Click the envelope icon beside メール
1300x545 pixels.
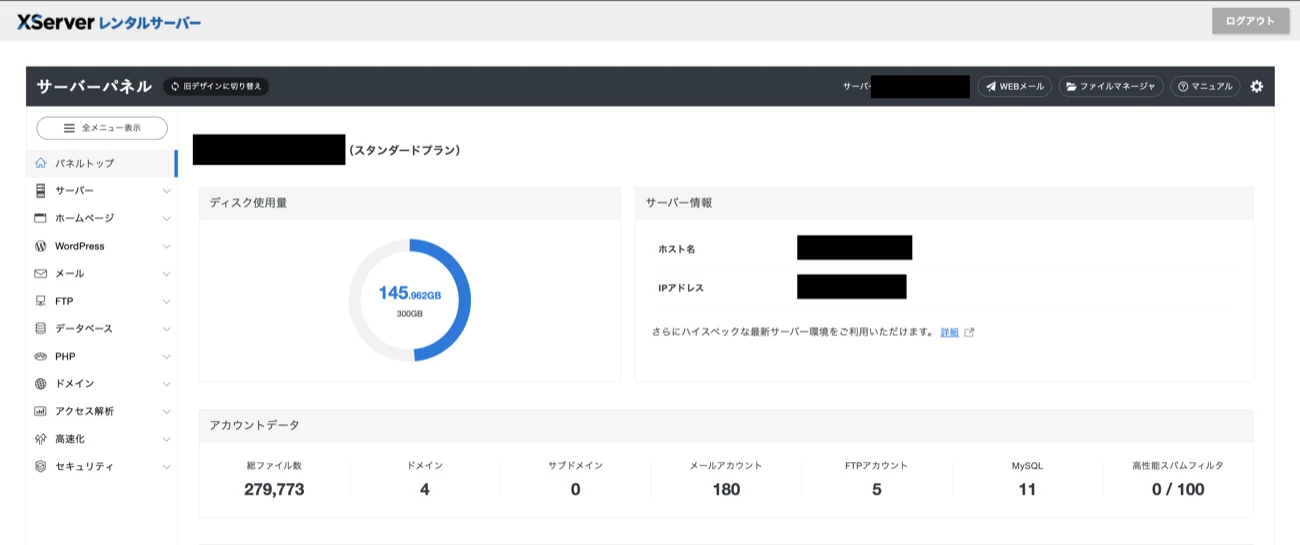[41, 273]
